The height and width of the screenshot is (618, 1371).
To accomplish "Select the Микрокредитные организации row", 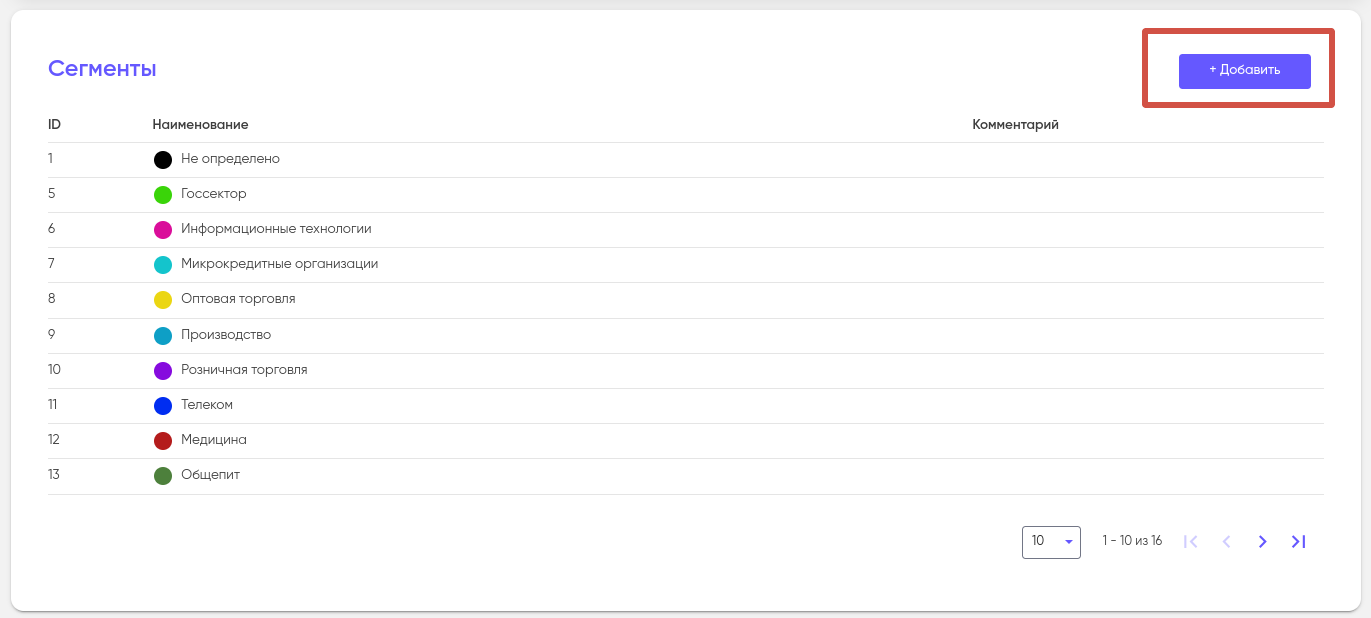I will [x=279, y=264].
